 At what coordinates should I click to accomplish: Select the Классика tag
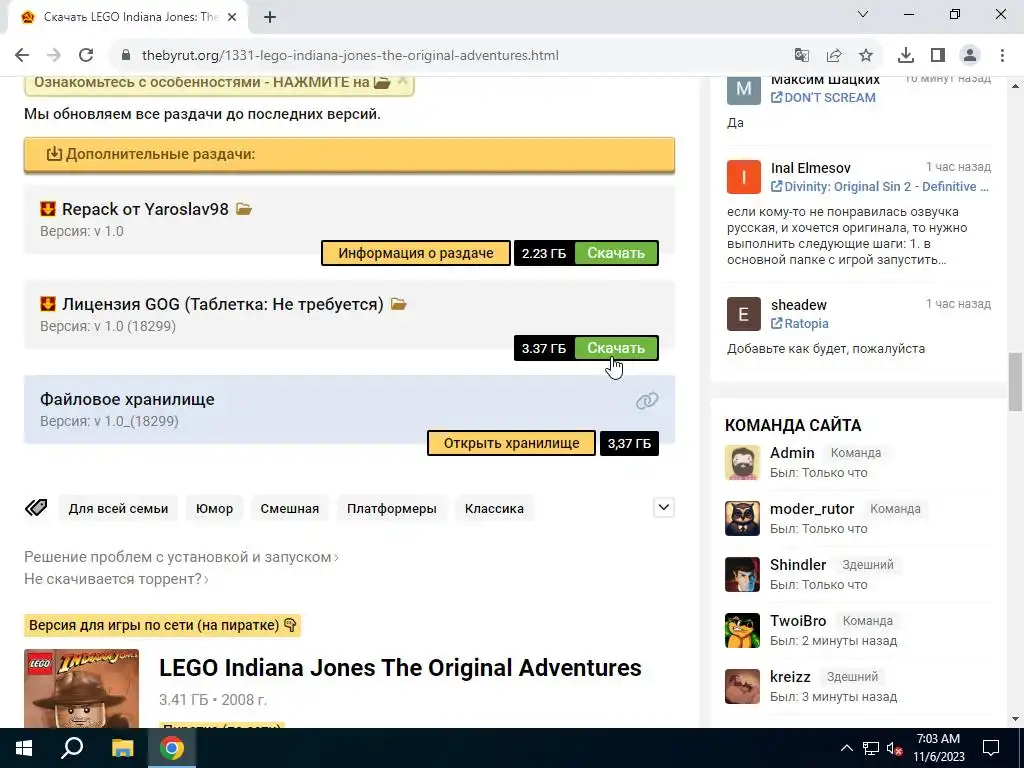[x=494, y=509]
